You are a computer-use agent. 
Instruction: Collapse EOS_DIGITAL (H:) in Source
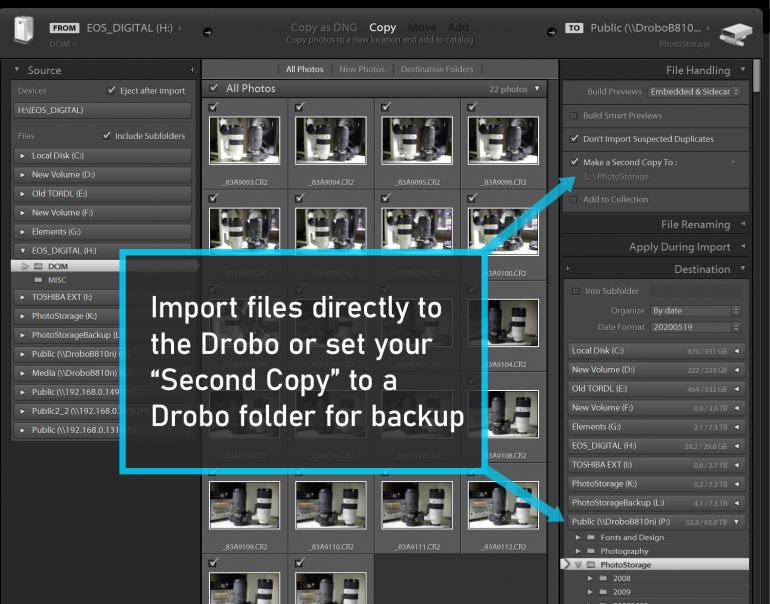(x=22, y=251)
